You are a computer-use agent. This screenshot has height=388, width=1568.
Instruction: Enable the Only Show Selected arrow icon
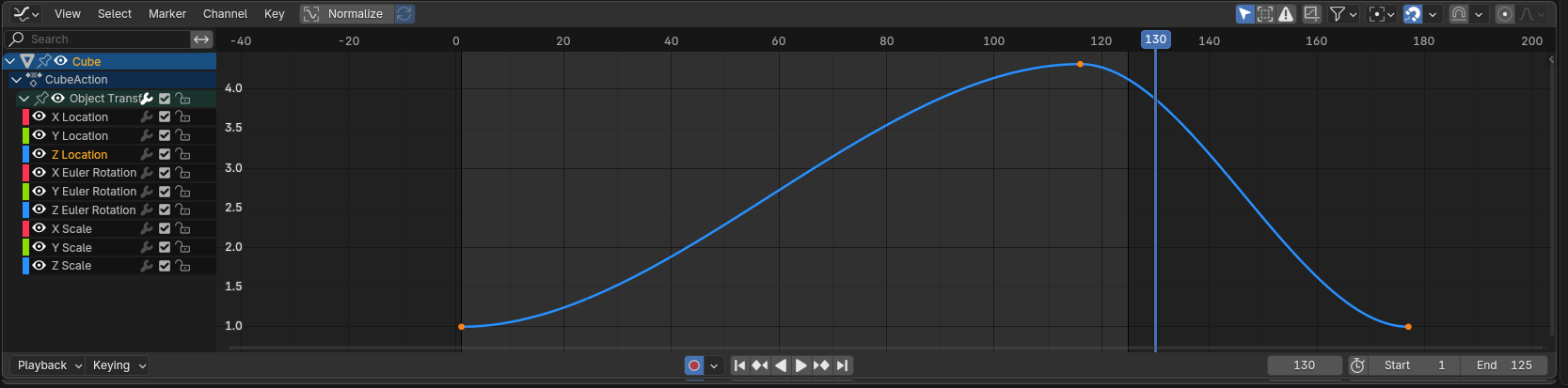click(x=1244, y=14)
